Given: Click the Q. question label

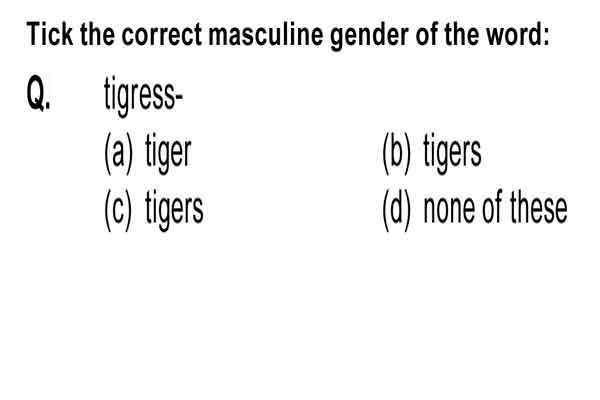Looking at the screenshot, I should (38, 93).
